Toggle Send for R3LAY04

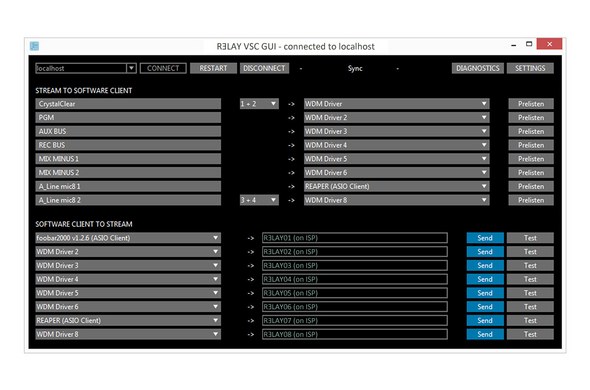(485, 279)
